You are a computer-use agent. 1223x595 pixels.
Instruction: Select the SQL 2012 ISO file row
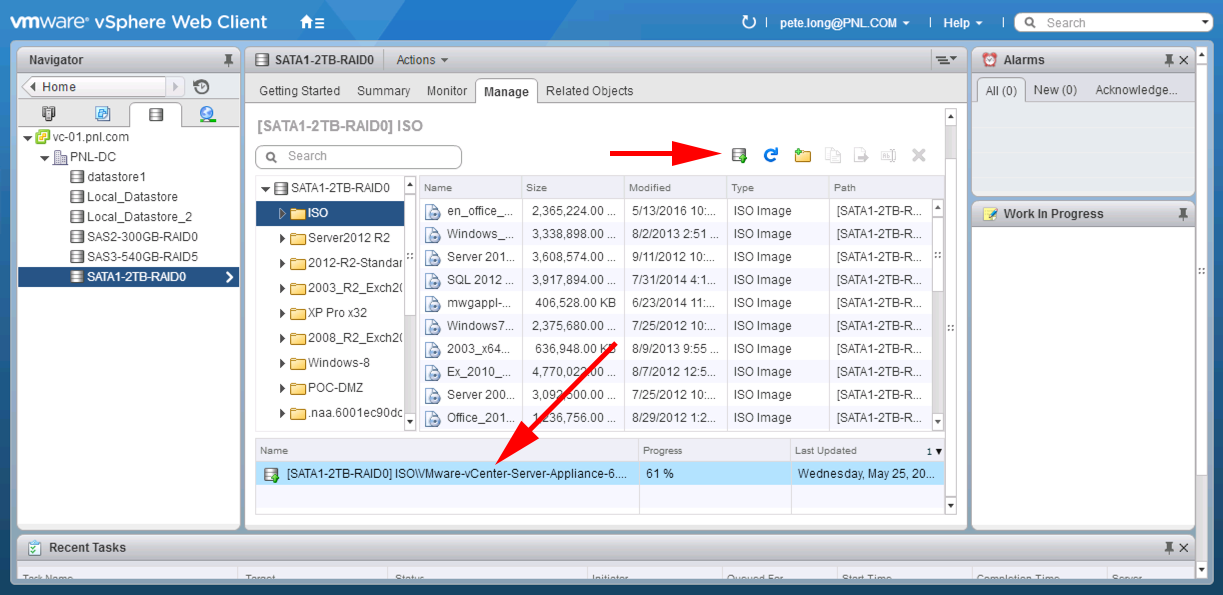click(x=675, y=280)
